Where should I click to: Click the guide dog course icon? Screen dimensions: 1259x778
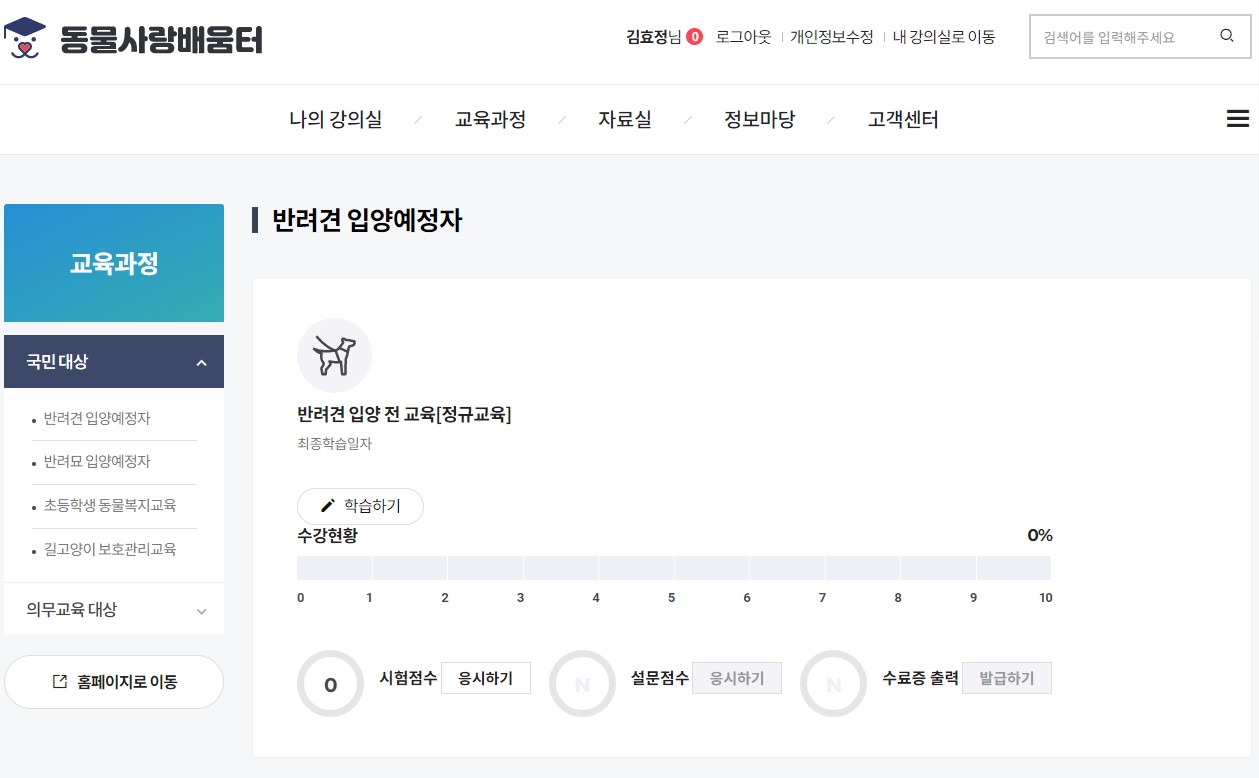[334, 355]
